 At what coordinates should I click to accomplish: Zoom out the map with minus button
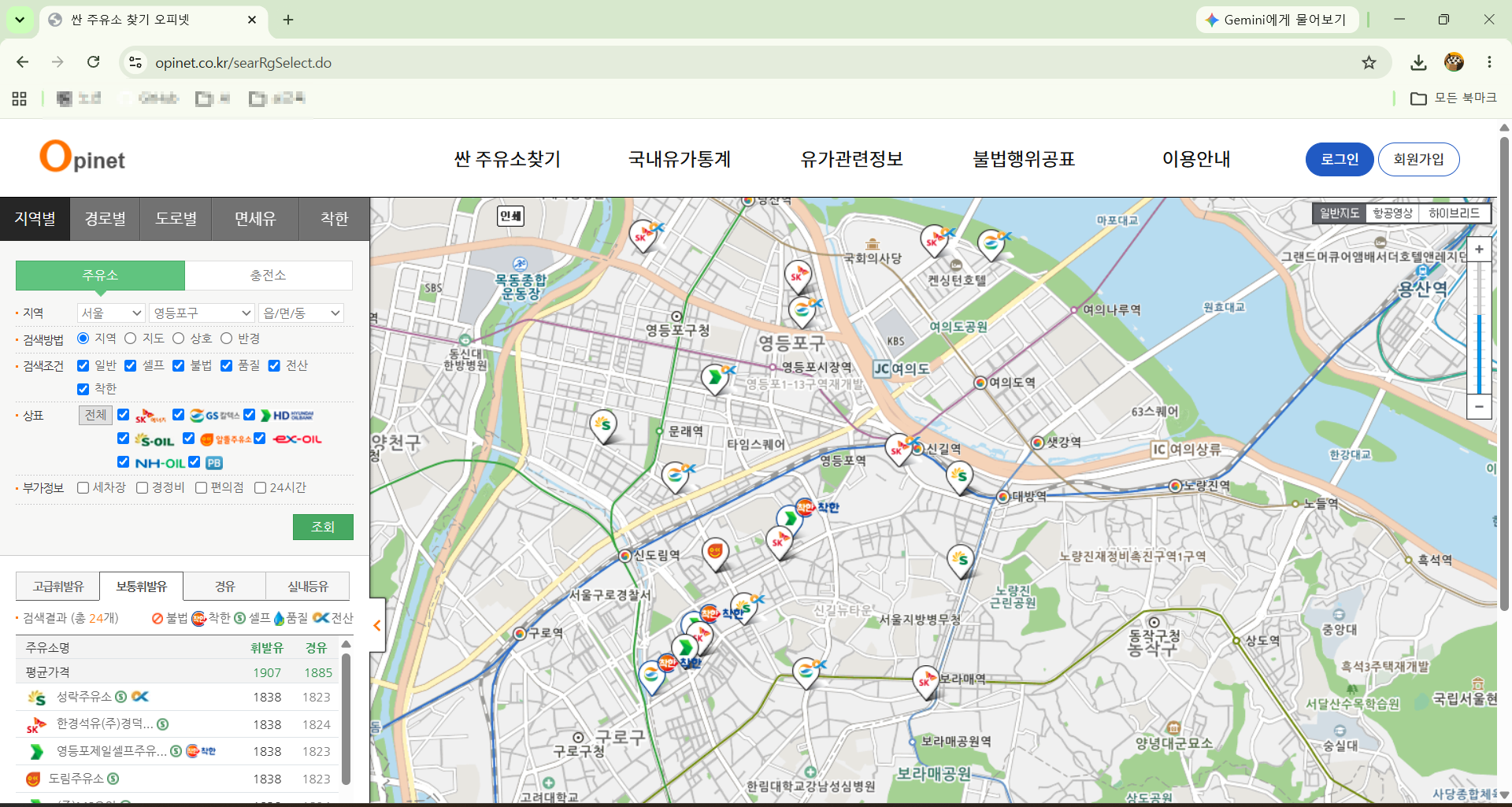1479,406
